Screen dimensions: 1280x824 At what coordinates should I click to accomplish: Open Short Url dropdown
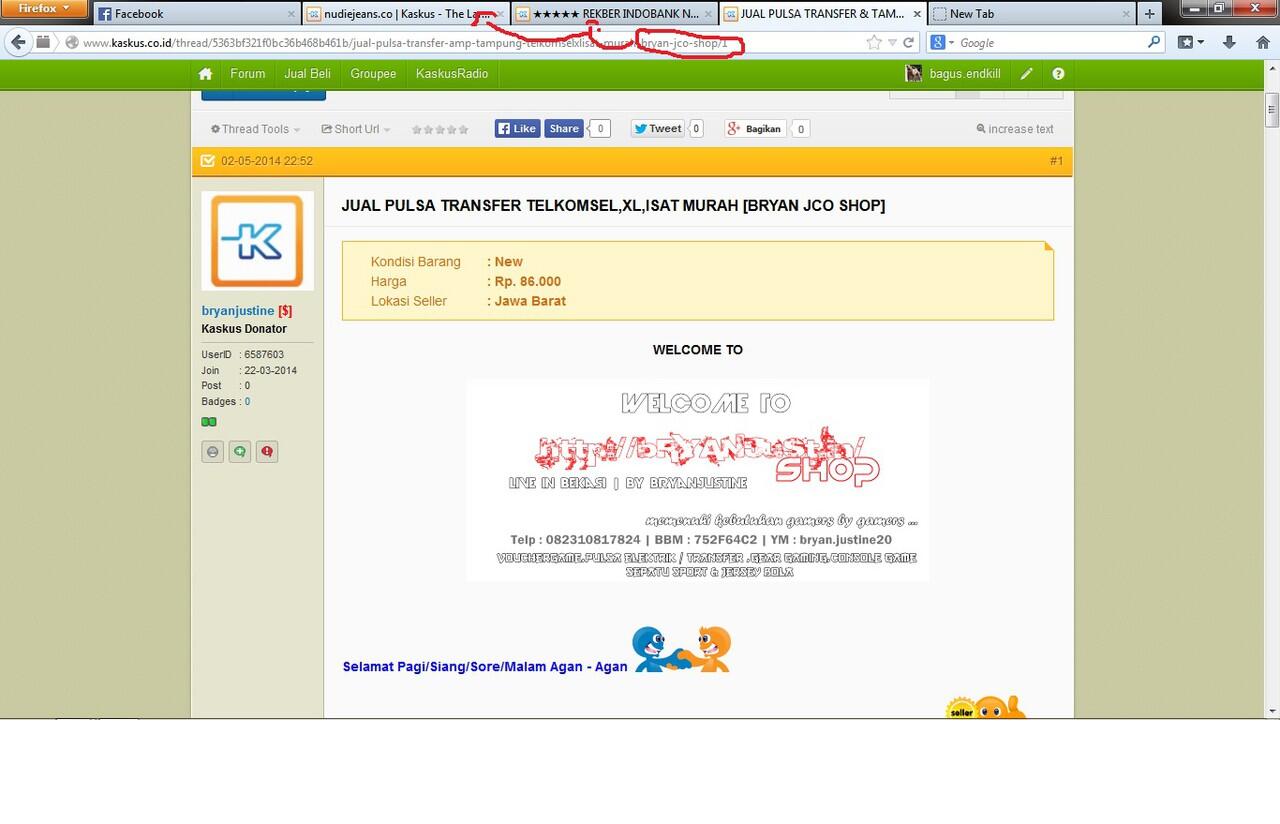[x=356, y=129]
